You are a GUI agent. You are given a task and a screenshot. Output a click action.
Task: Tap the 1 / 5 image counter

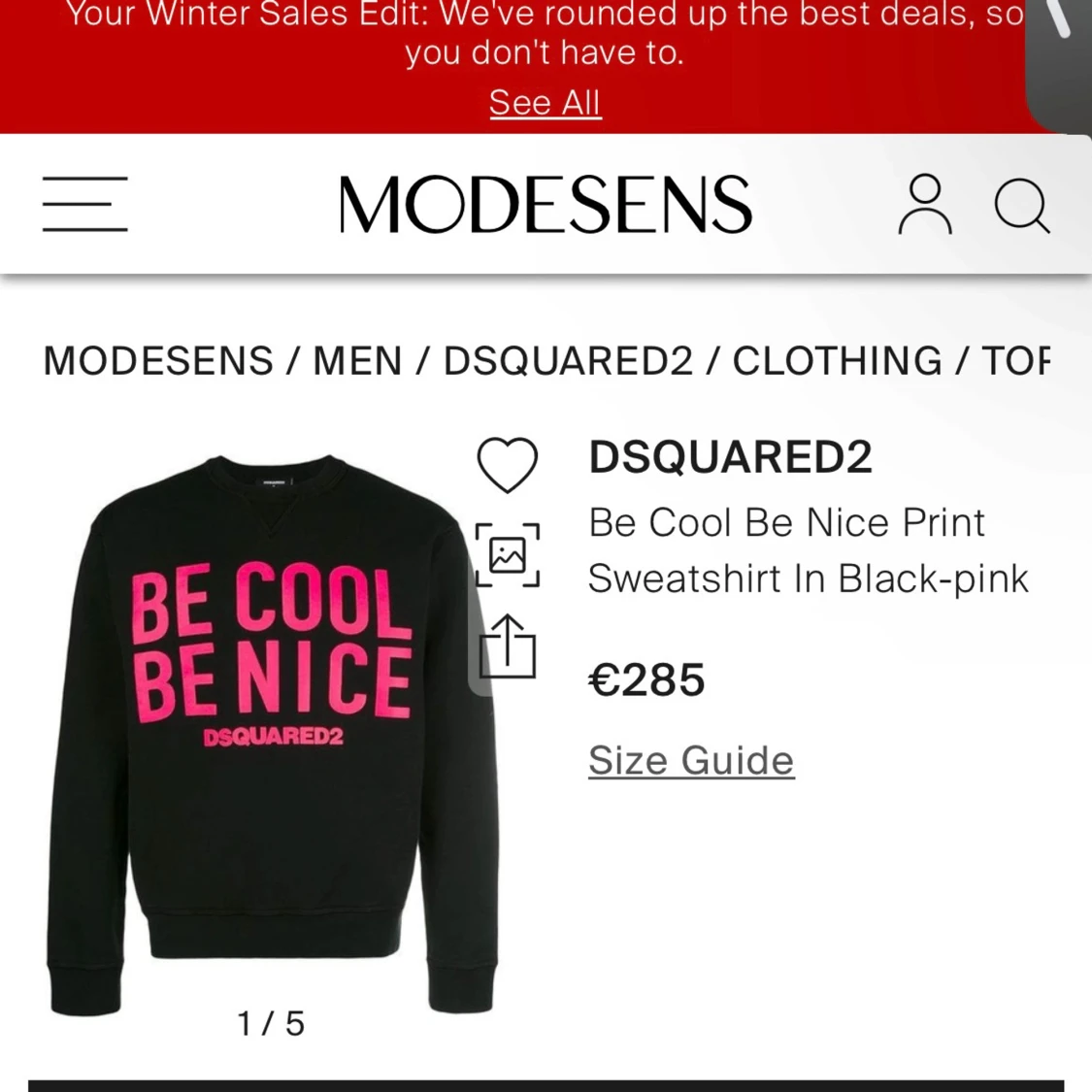click(271, 1024)
